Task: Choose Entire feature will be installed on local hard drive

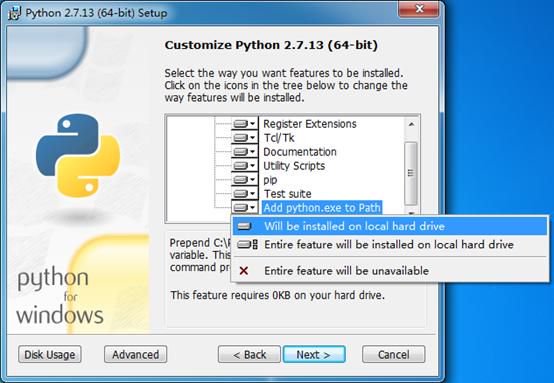Action: [x=390, y=244]
